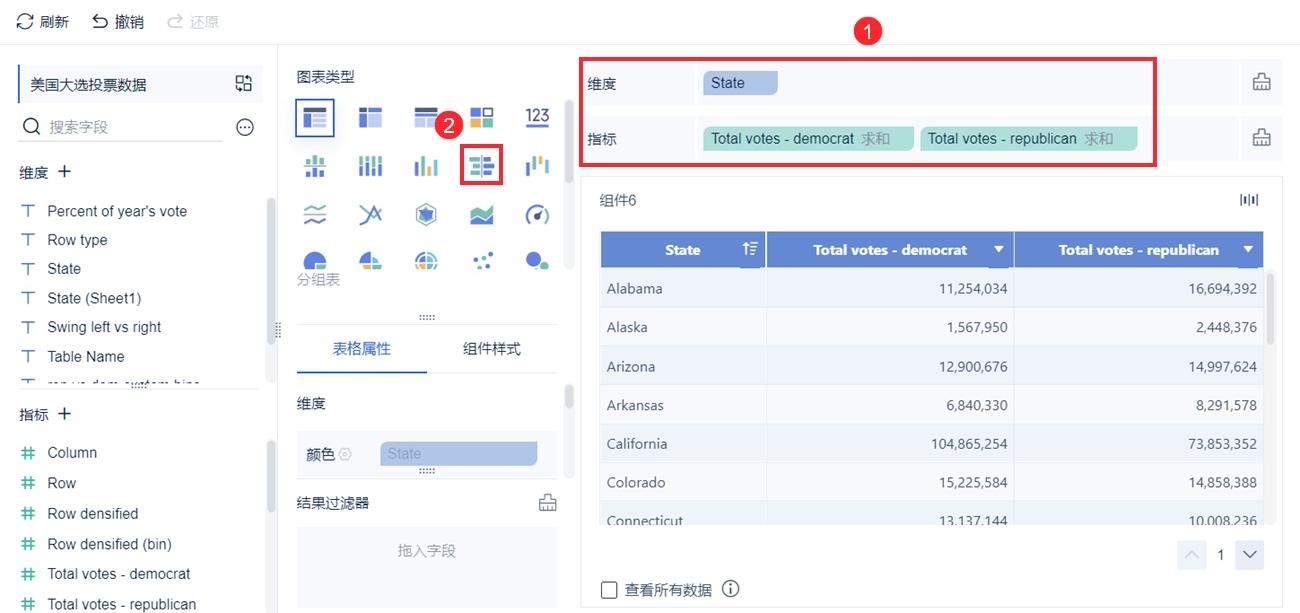
Task: Open the more options icon beside field search
Action: pos(244,127)
